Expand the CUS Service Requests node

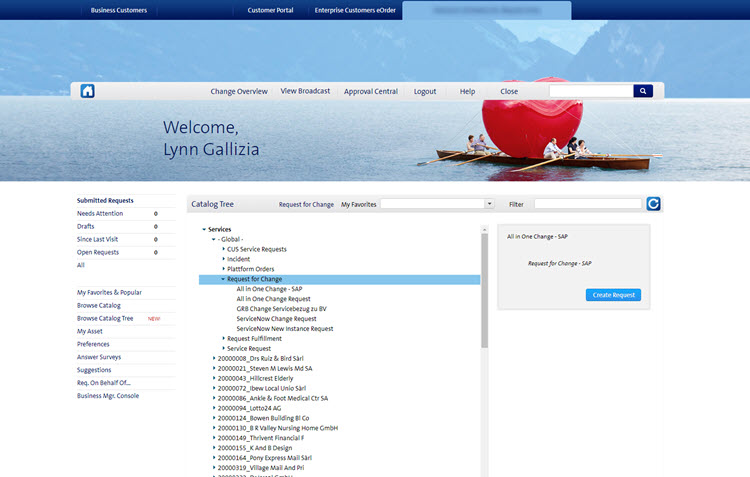(223, 249)
